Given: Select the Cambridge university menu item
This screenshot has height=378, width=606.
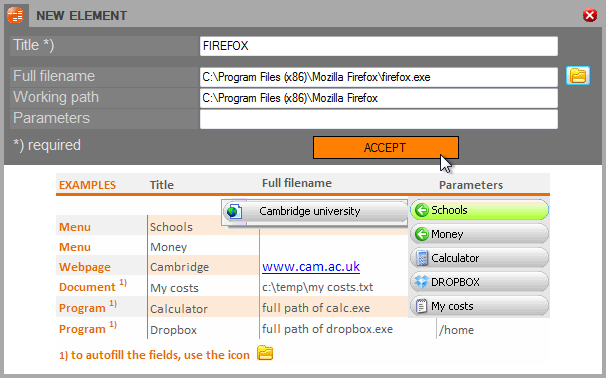Looking at the screenshot, I should [x=315, y=211].
